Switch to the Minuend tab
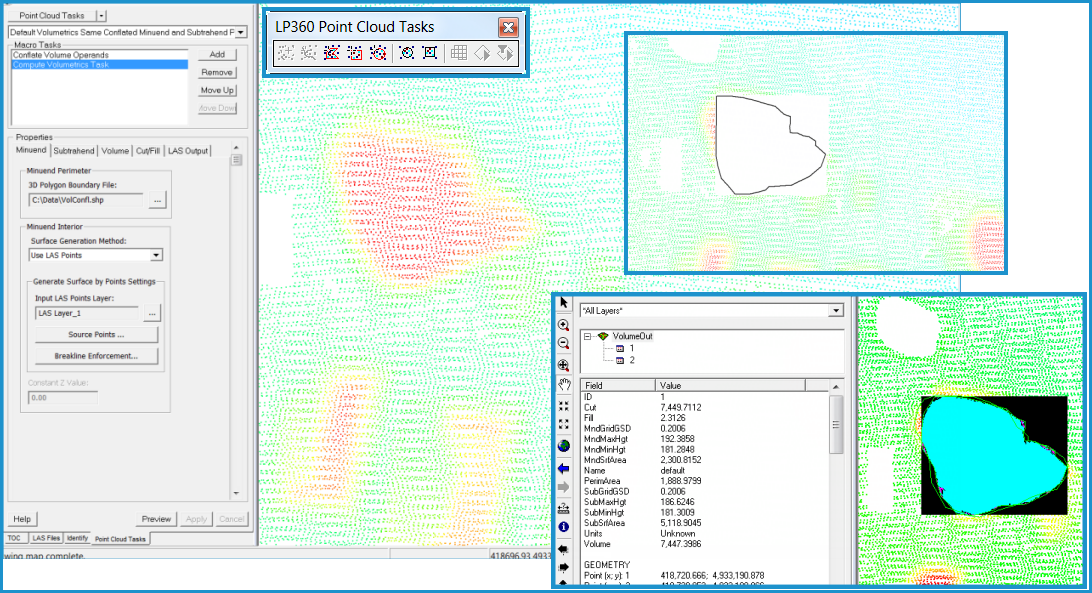Viewport: 1092px width, 593px height. 31,151
